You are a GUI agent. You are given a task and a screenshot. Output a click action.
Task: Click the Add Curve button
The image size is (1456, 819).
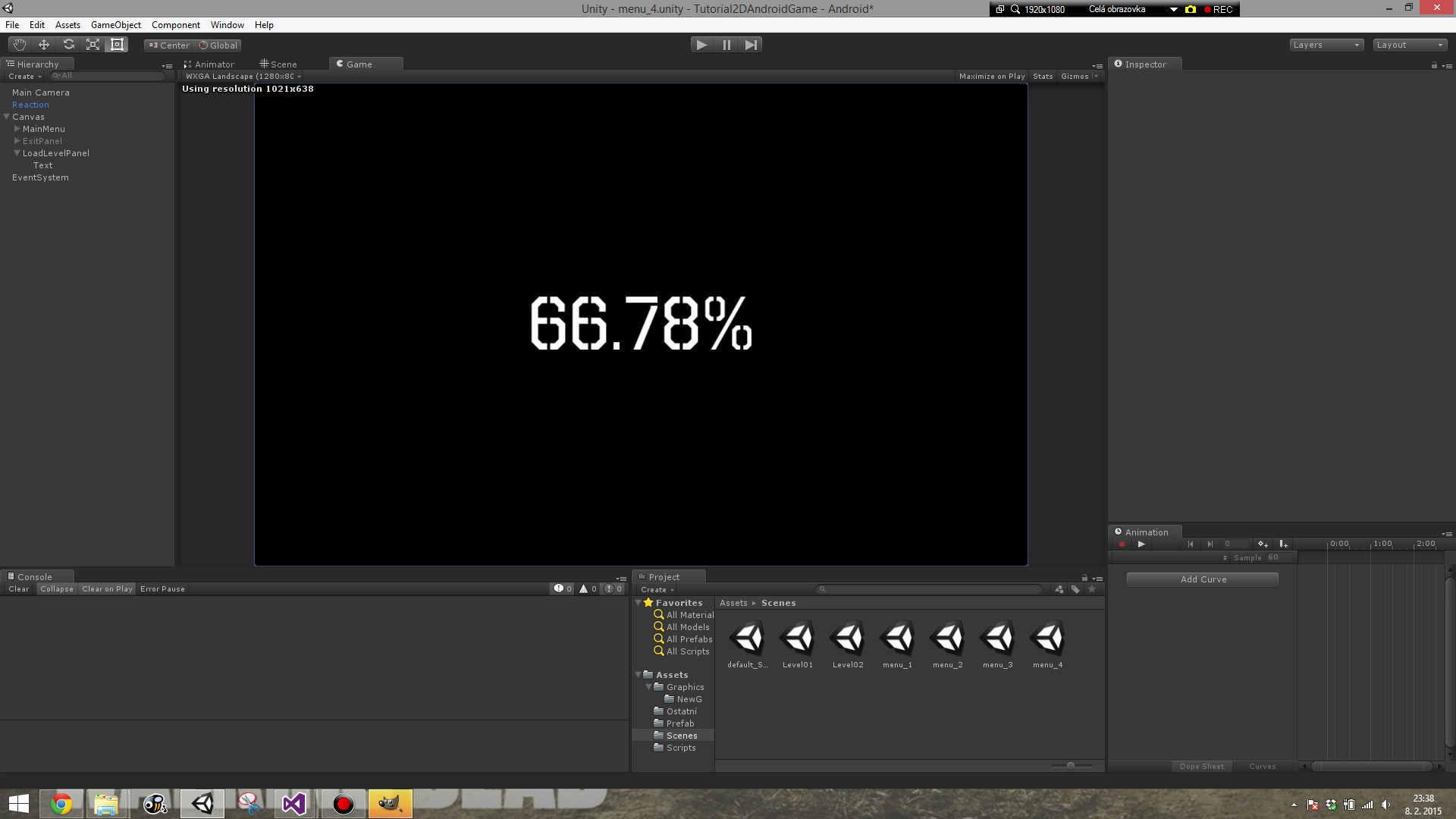(x=1202, y=579)
